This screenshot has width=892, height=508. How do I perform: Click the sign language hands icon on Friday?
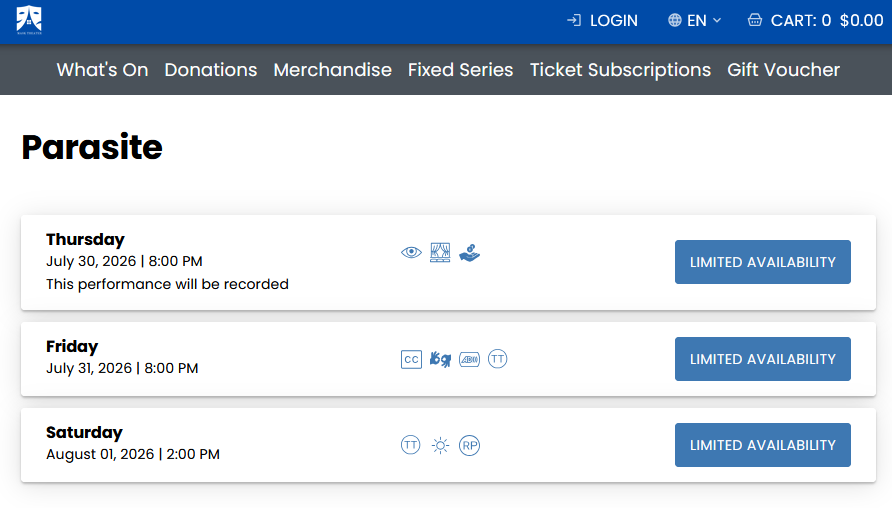[x=440, y=360]
